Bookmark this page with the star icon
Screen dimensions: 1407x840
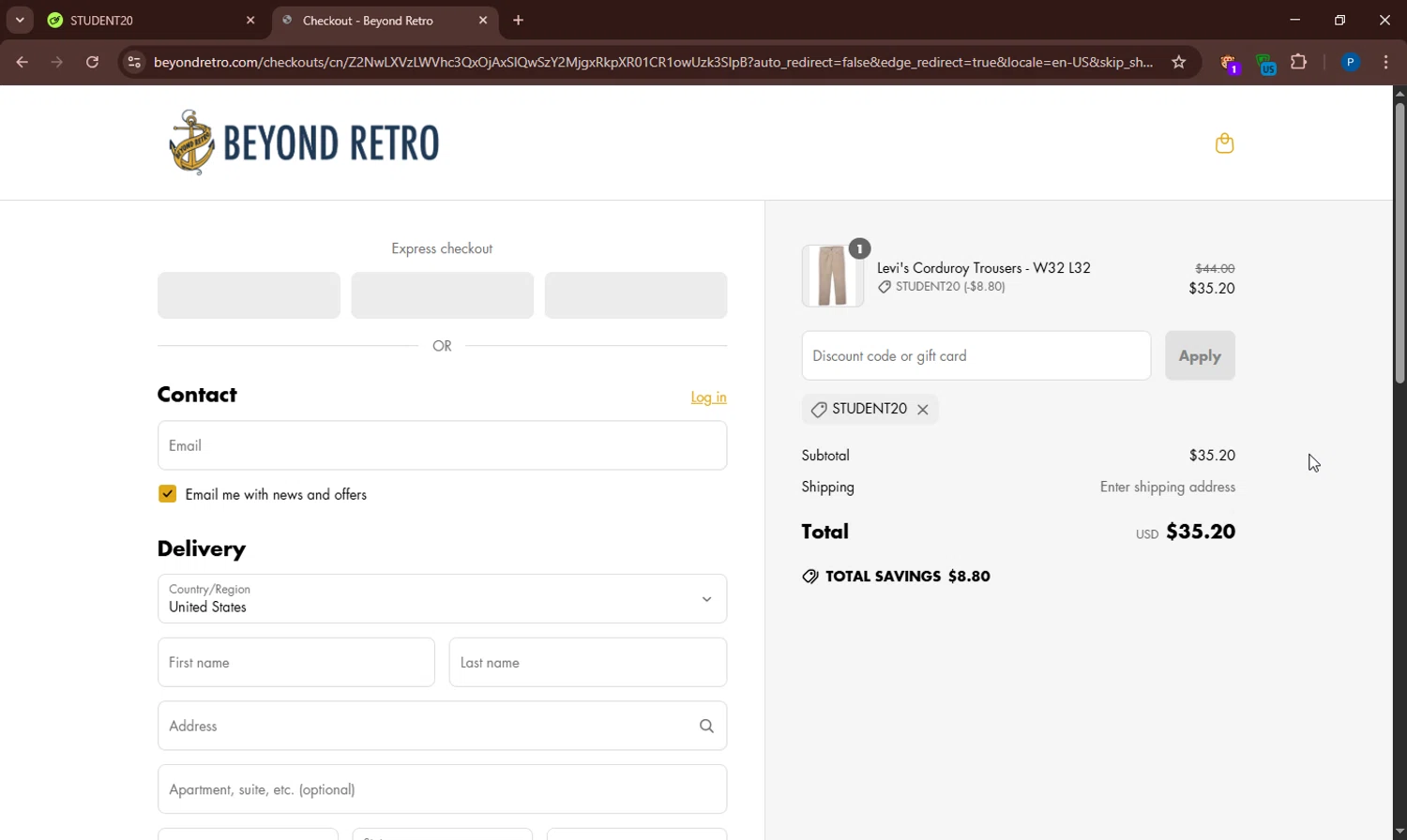pos(1179,62)
